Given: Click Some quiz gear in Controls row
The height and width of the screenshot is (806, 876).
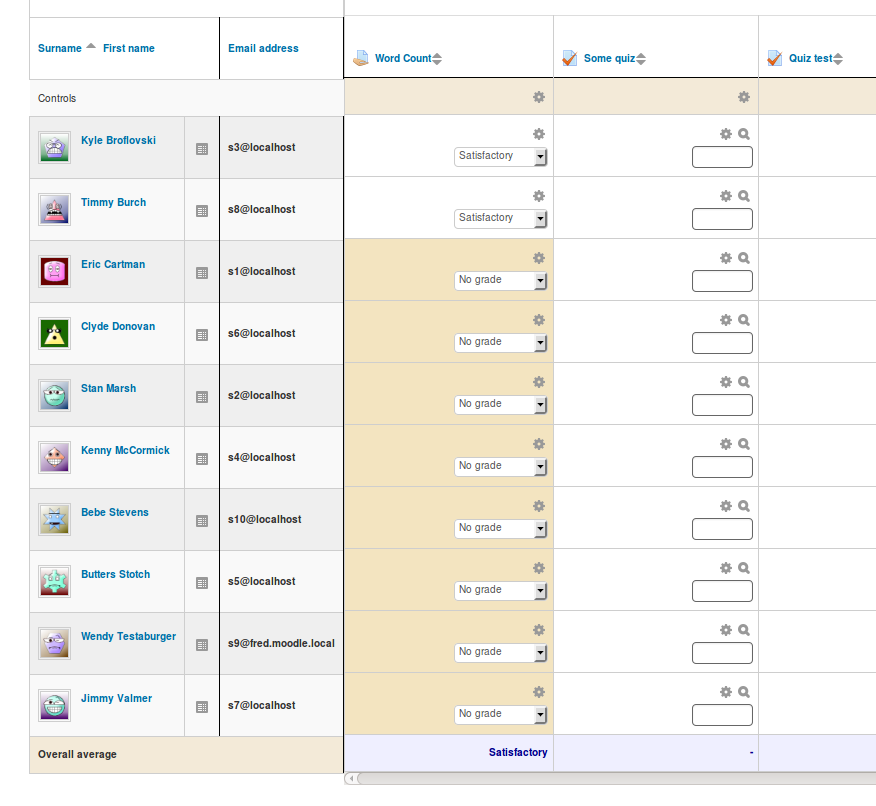Looking at the screenshot, I should point(744,97).
